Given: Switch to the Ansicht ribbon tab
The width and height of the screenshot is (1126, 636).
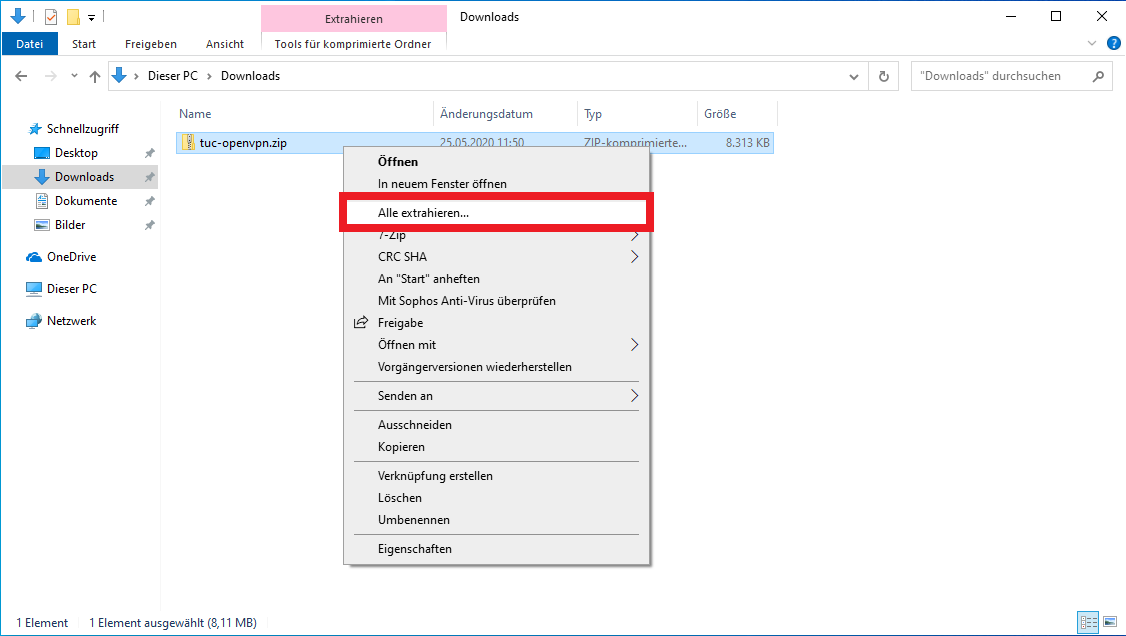Looking at the screenshot, I should pyautogui.click(x=224, y=44).
